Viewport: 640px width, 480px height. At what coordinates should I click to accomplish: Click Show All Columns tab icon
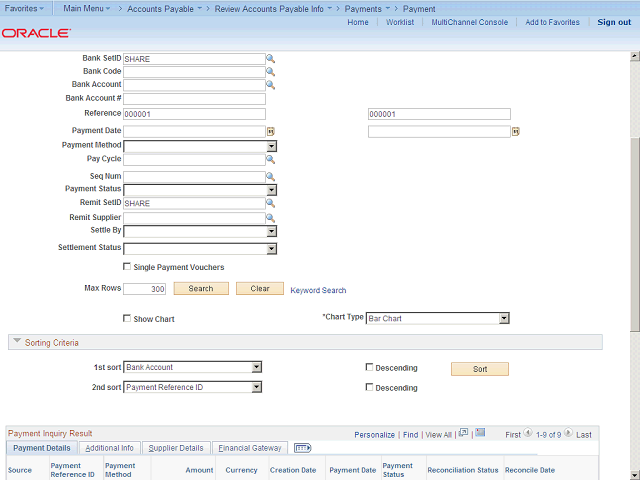[303, 448]
